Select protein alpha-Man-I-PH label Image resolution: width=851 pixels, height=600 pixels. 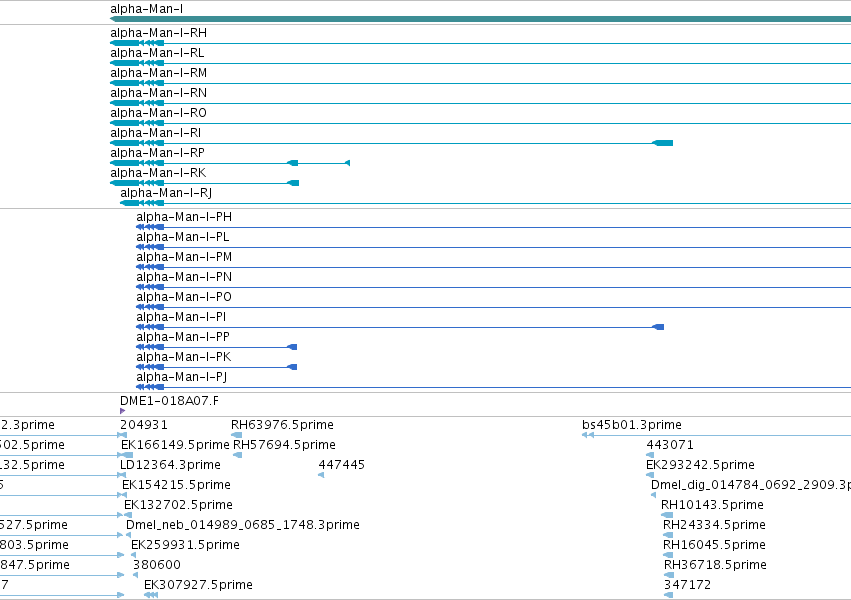click(x=184, y=217)
